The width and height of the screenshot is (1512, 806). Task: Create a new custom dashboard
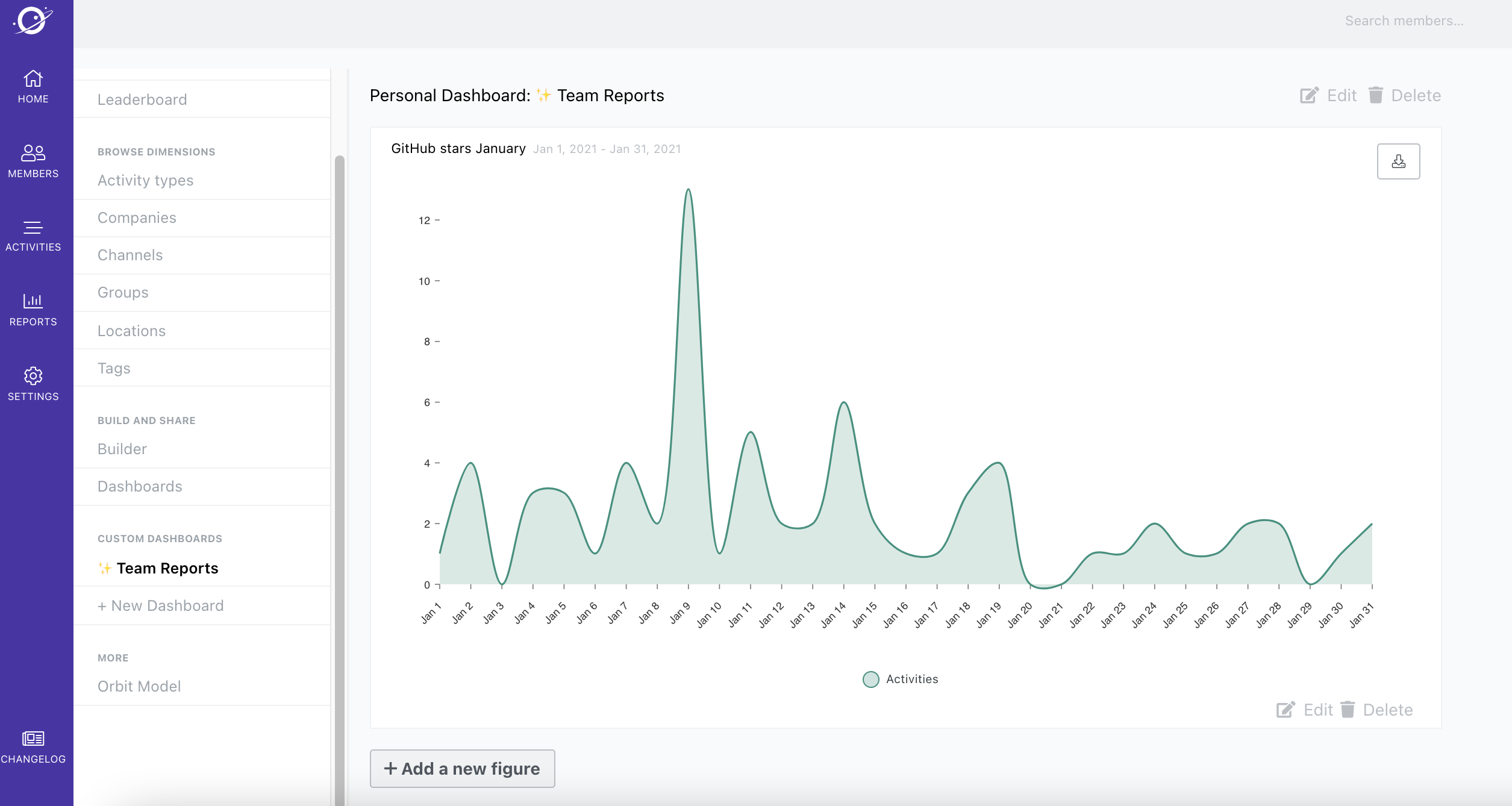160,606
